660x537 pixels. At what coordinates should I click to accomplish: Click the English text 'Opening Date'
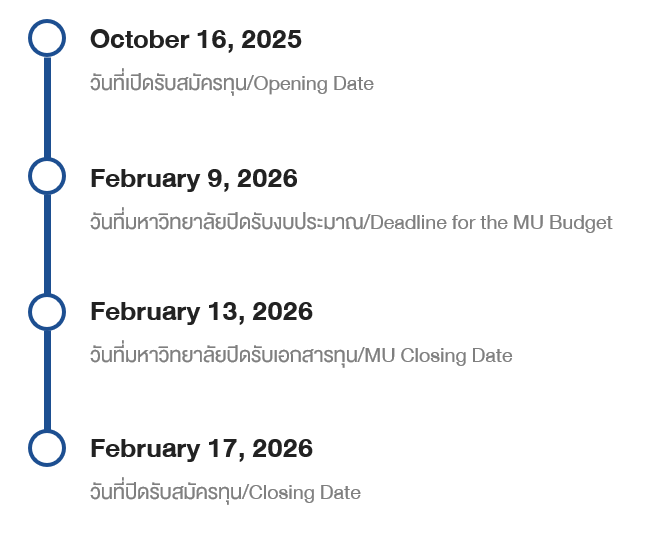313,84
